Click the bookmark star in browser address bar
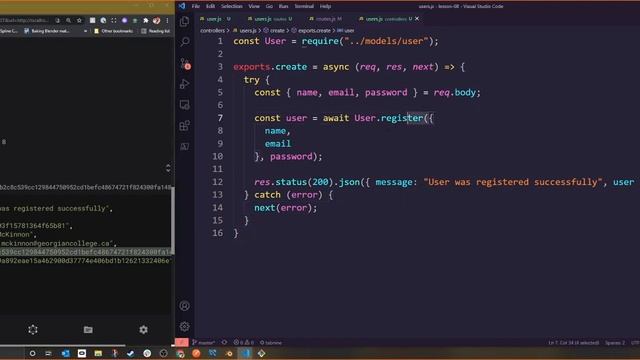Image resolution: width=640 pixels, height=360 pixels. coord(79,20)
